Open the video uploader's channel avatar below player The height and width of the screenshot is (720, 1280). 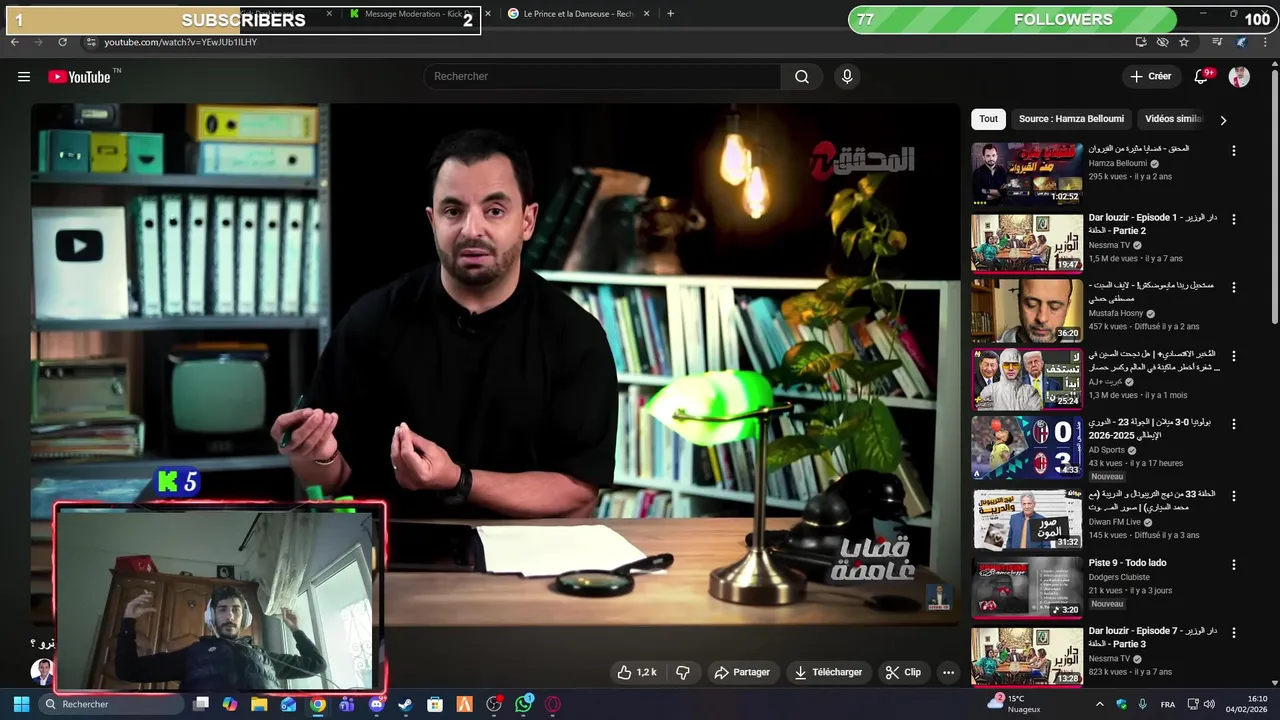41,671
